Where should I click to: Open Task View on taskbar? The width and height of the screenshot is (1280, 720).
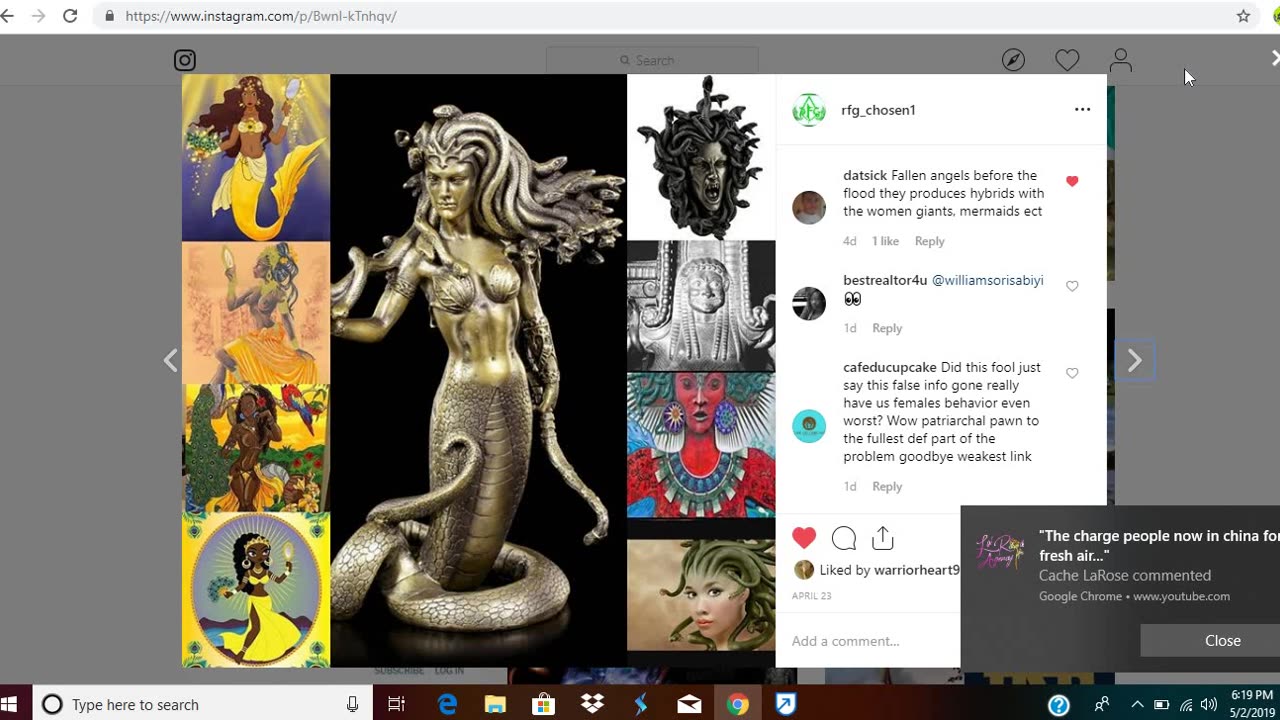pos(396,704)
